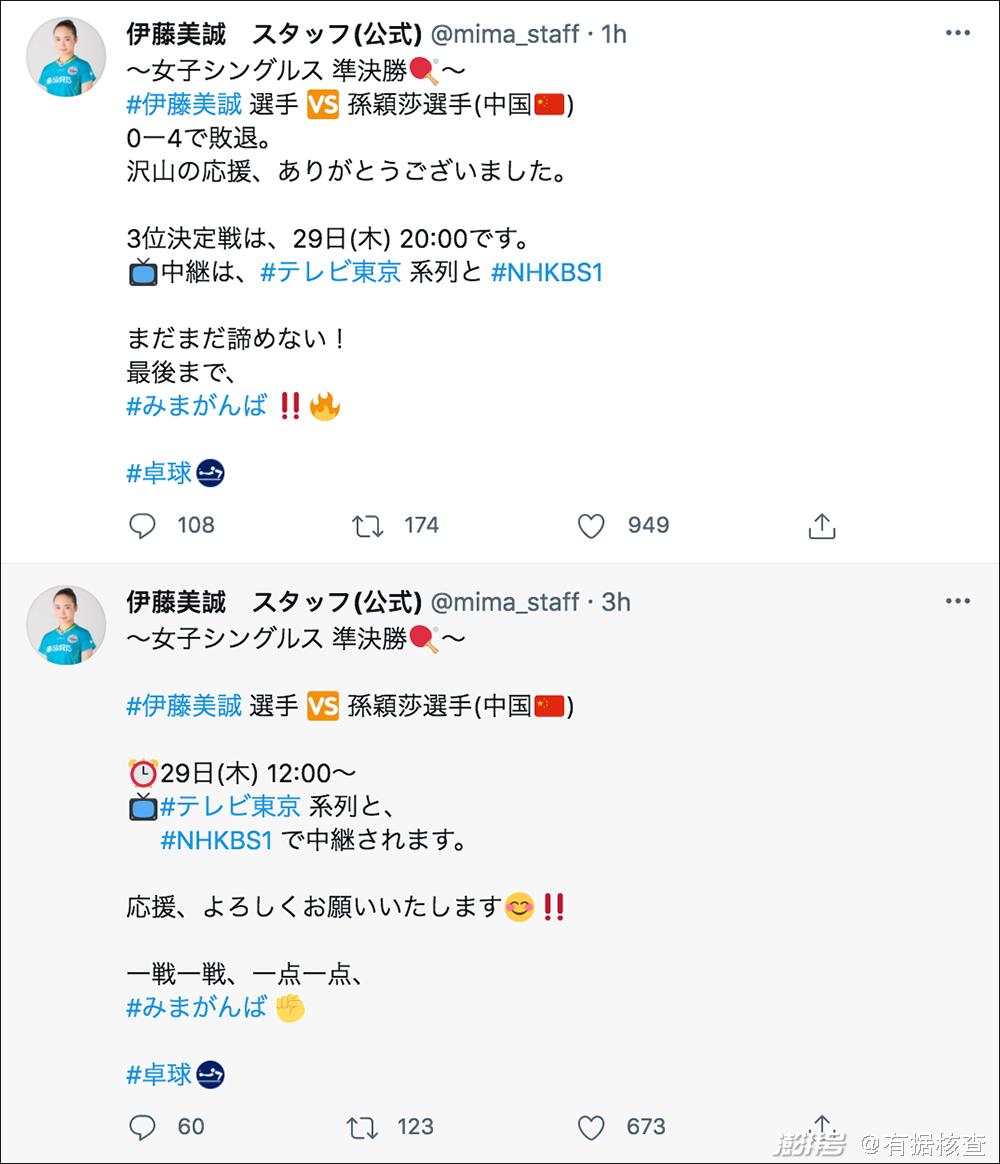Open #テレビ東京 hashtag in the top tweet
Screen dimensions: 1000x1164
tap(331, 272)
